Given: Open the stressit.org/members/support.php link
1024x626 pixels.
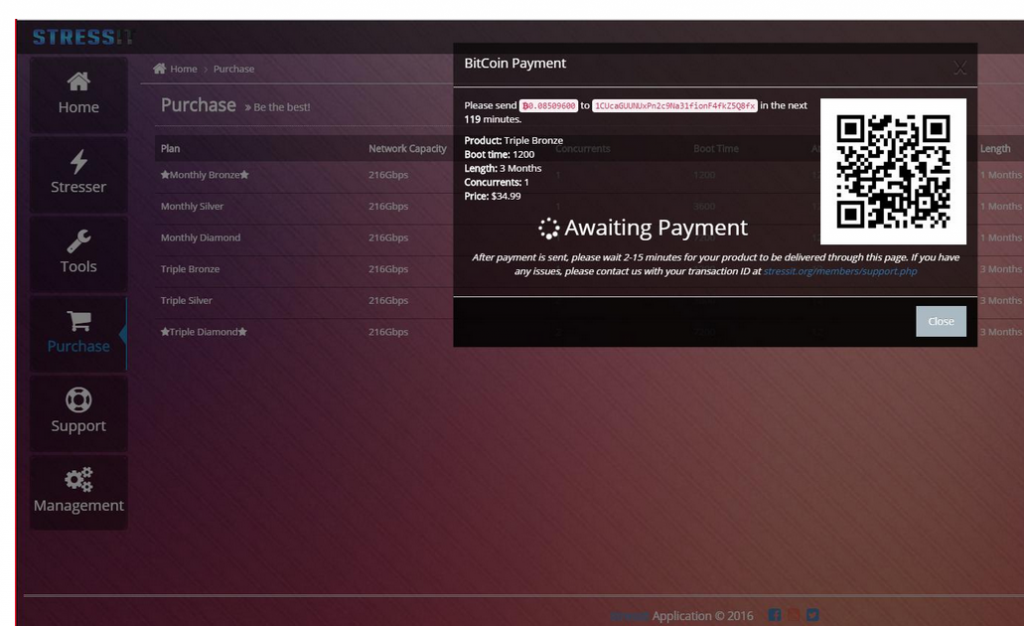Looking at the screenshot, I should point(840,271).
